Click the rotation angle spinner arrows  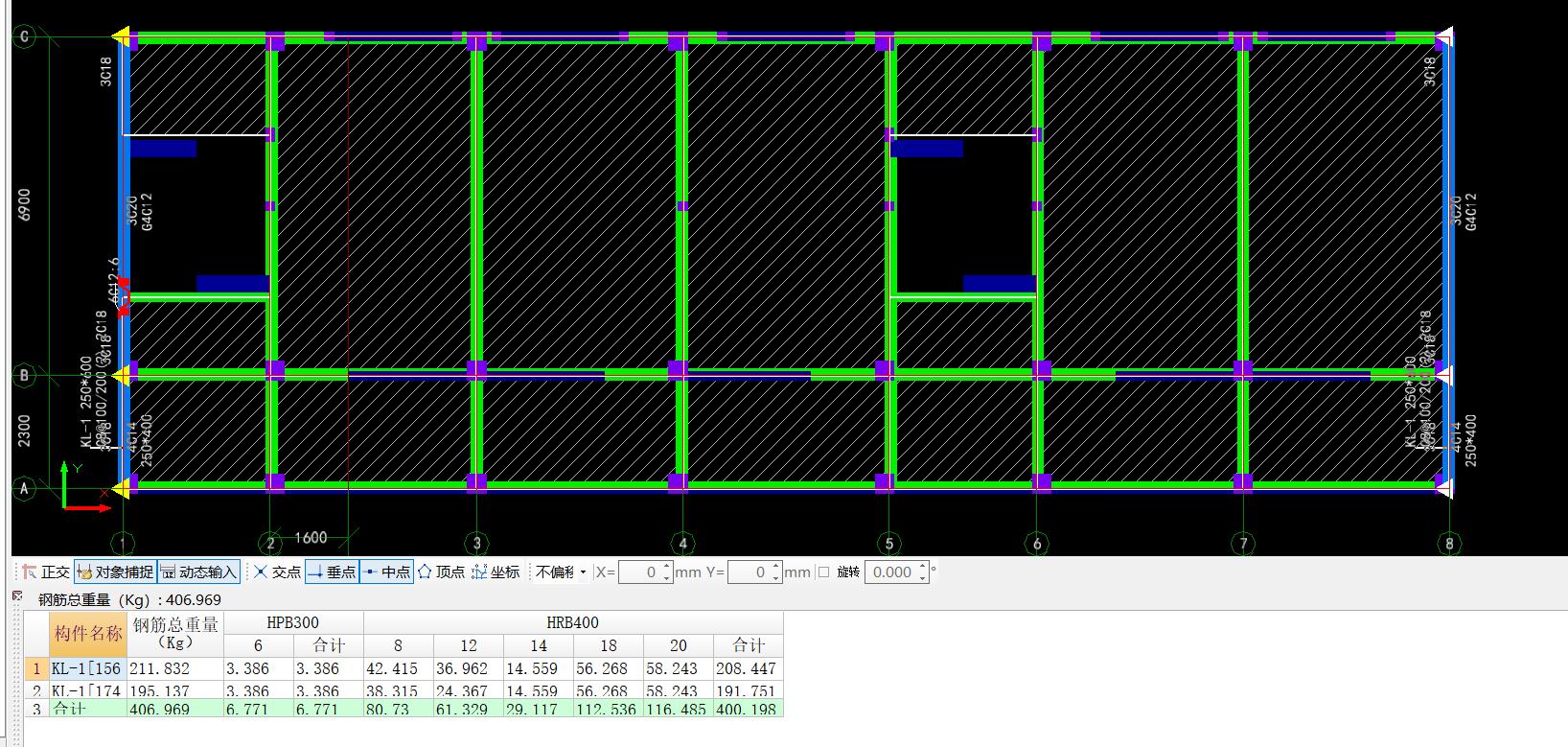tap(923, 572)
